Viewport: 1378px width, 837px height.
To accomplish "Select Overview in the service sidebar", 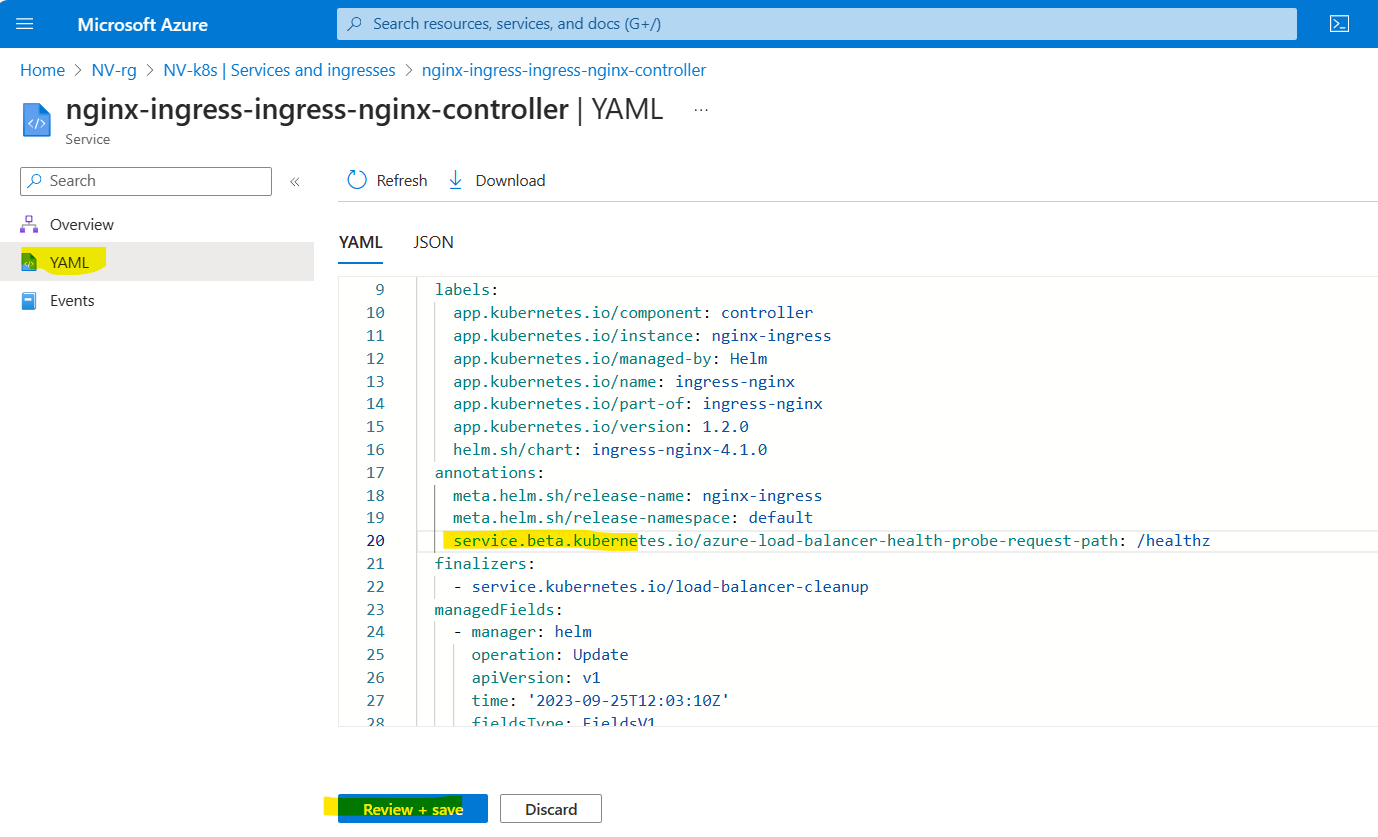I will pos(81,224).
